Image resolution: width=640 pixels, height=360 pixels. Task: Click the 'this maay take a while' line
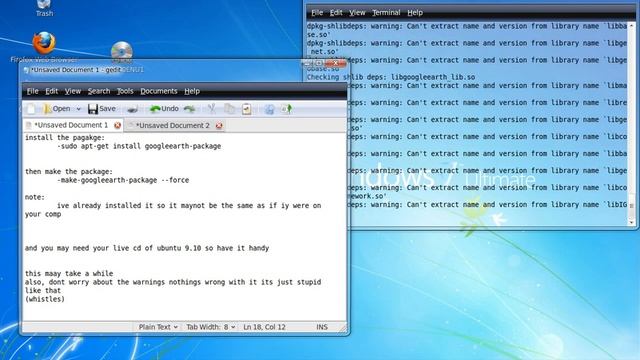pyautogui.click(x=69, y=273)
